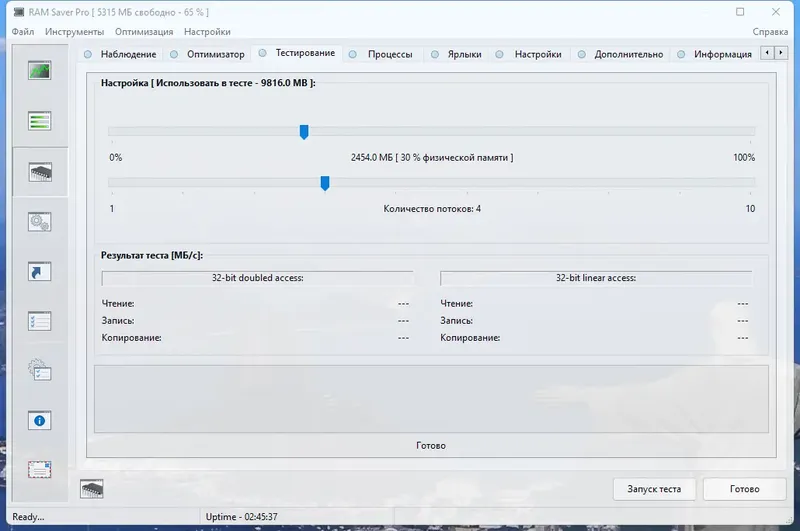Image resolution: width=800 pixels, height=531 pixels.
Task: Switch to the Оптимизатор tab
Action: point(208,54)
